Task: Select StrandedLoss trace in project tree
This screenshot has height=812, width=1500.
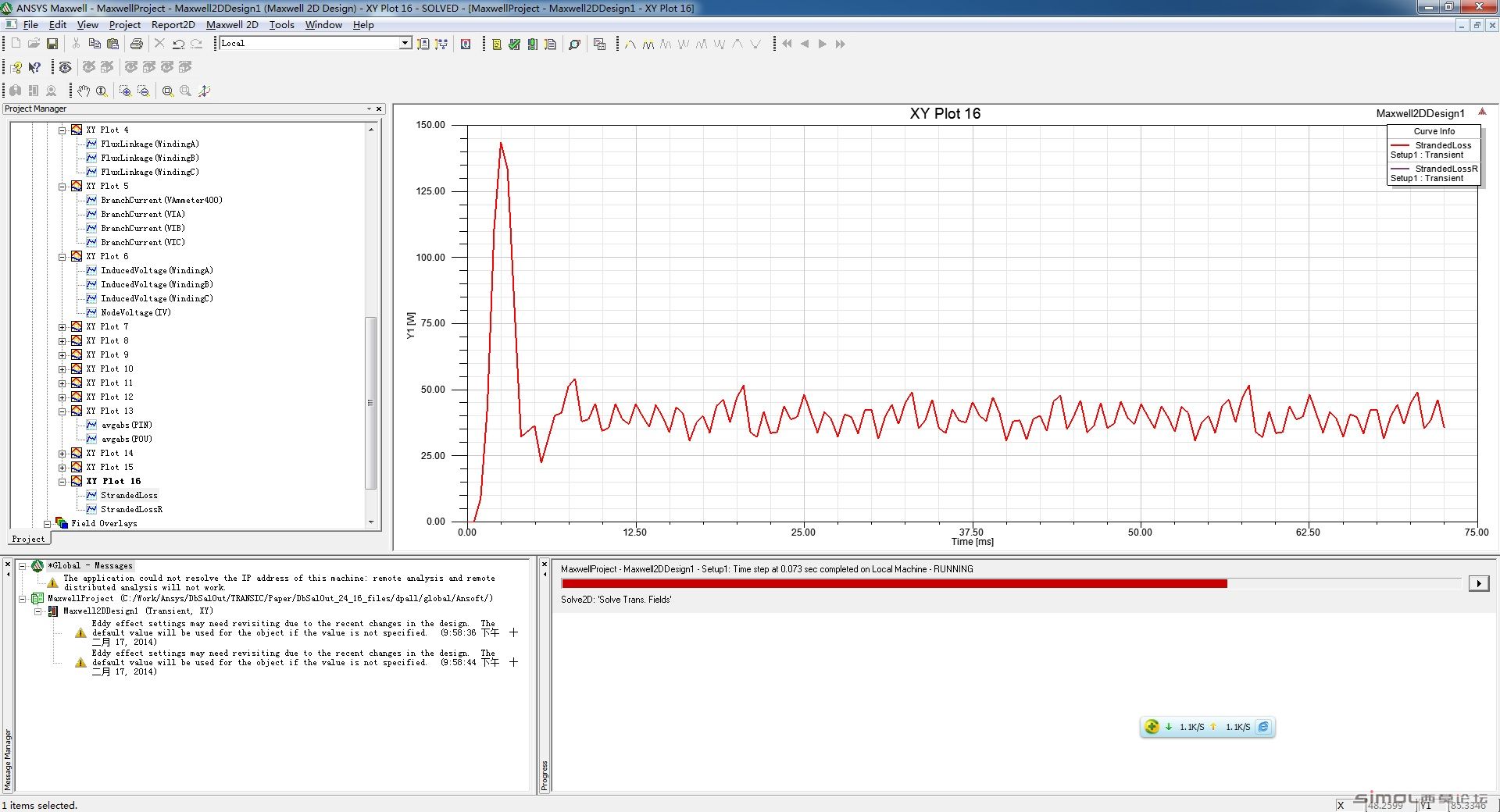Action: click(129, 495)
